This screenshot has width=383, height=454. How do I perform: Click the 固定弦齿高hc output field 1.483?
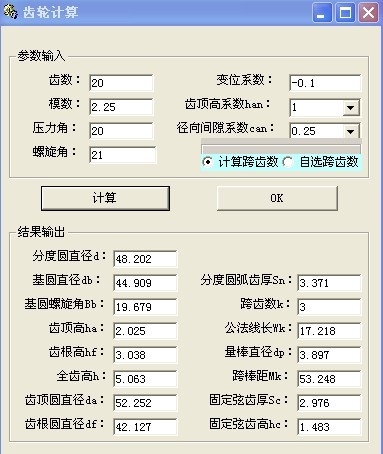pyautogui.click(x=329, y=427)
